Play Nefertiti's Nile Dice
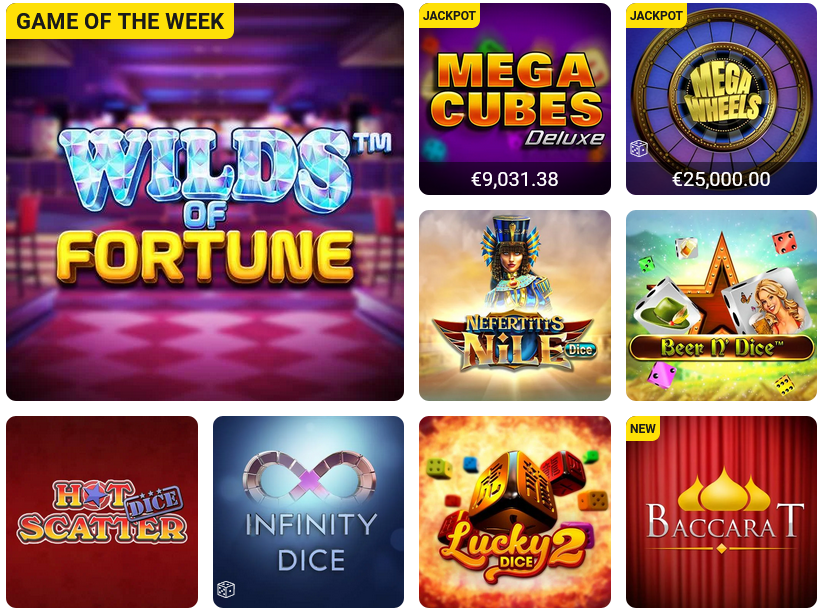824x611 pixels. [x=514, y=305]
